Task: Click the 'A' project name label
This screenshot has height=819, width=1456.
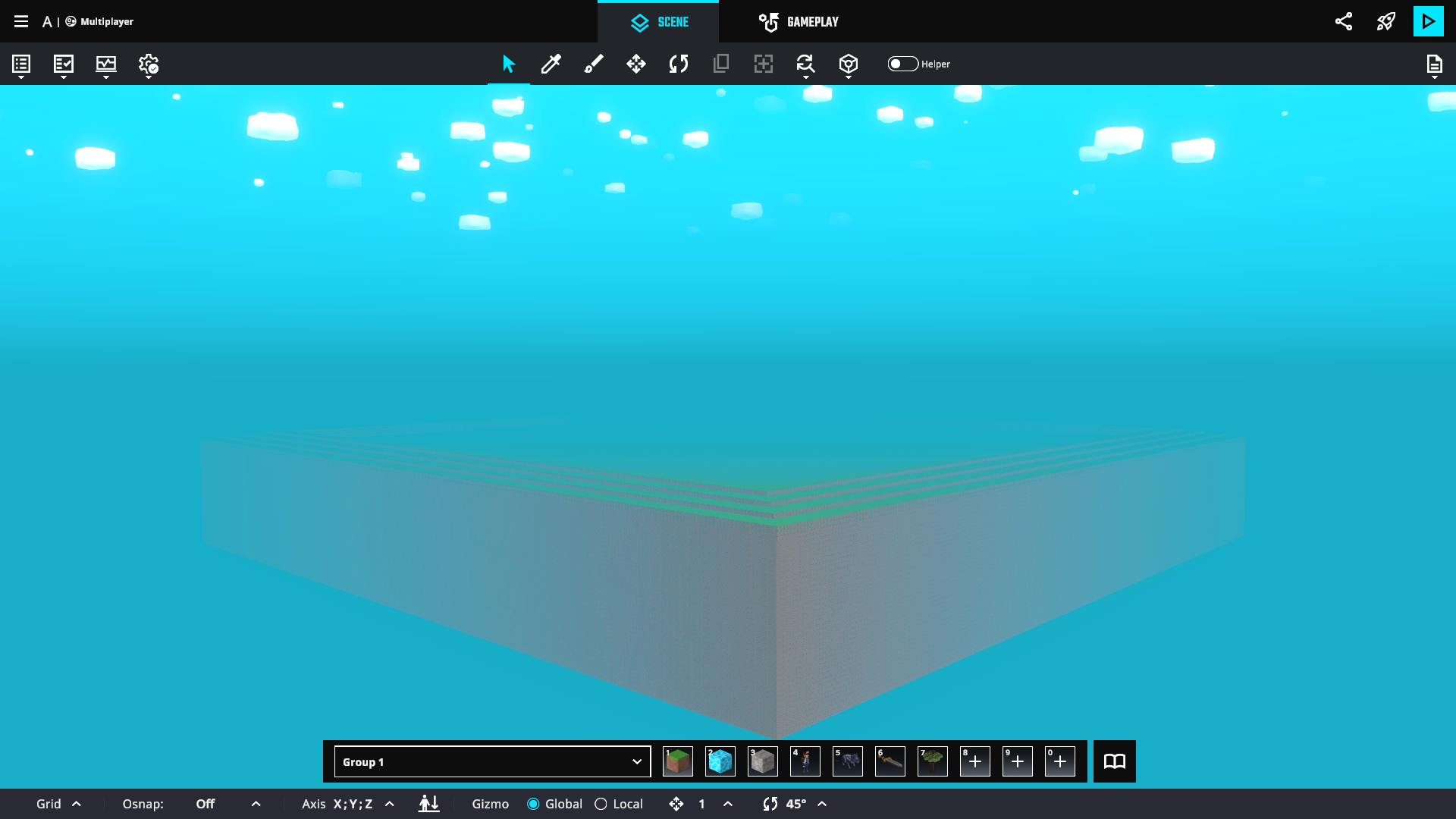Action: (x=47, y=21)
